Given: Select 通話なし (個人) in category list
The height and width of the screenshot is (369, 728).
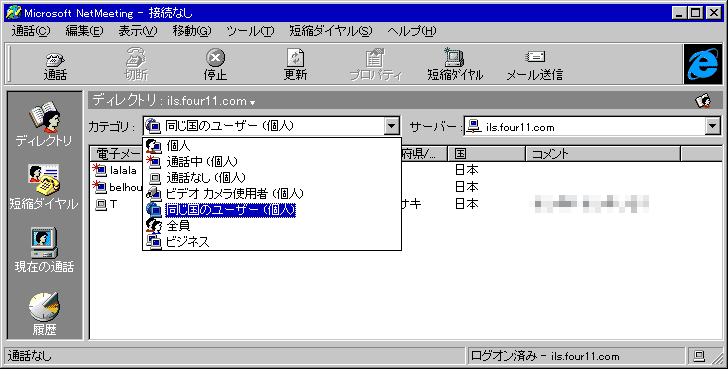Looking at the screenshot, I should pos(272,177).
